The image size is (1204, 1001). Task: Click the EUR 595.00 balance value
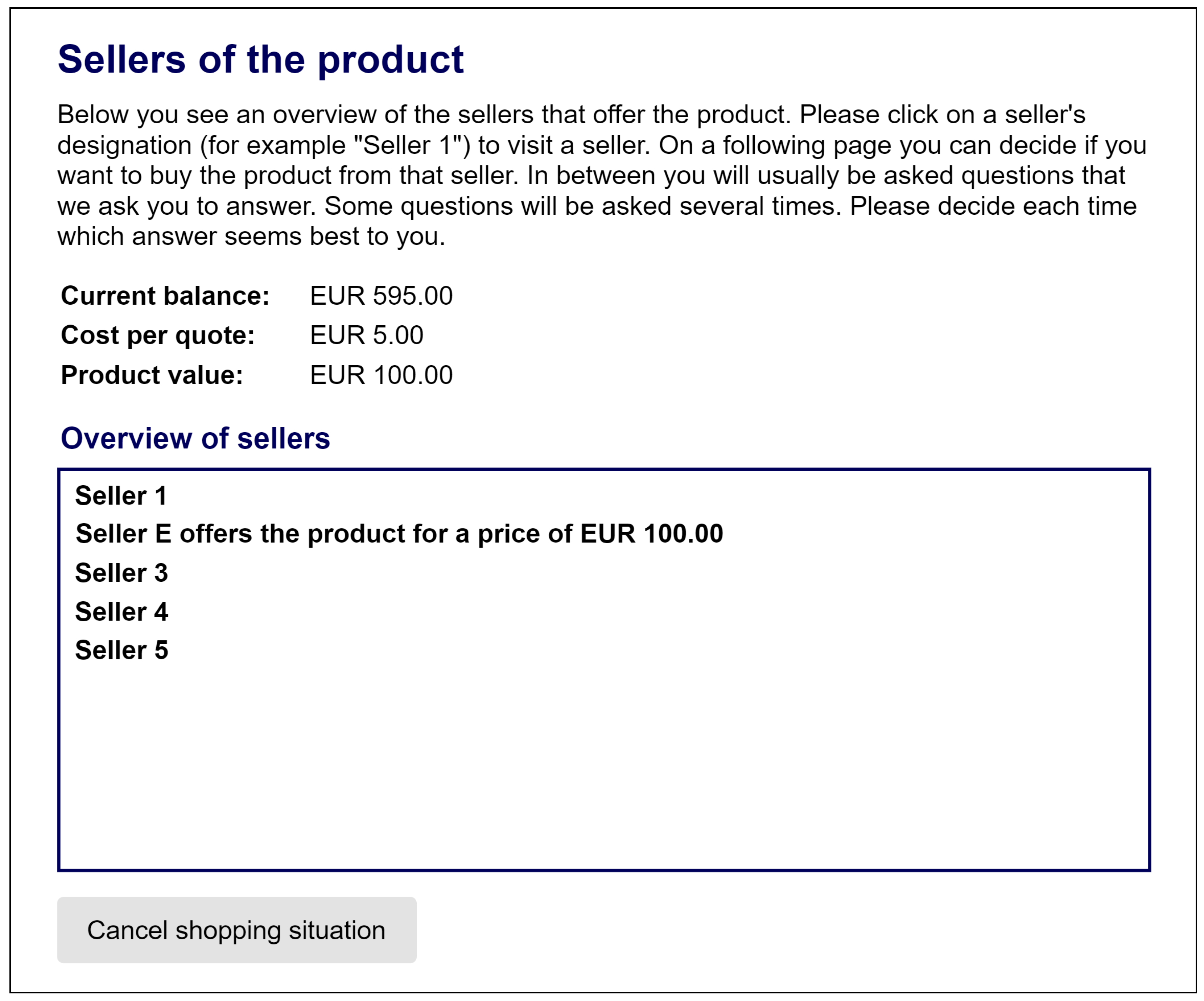coord(381,296)
